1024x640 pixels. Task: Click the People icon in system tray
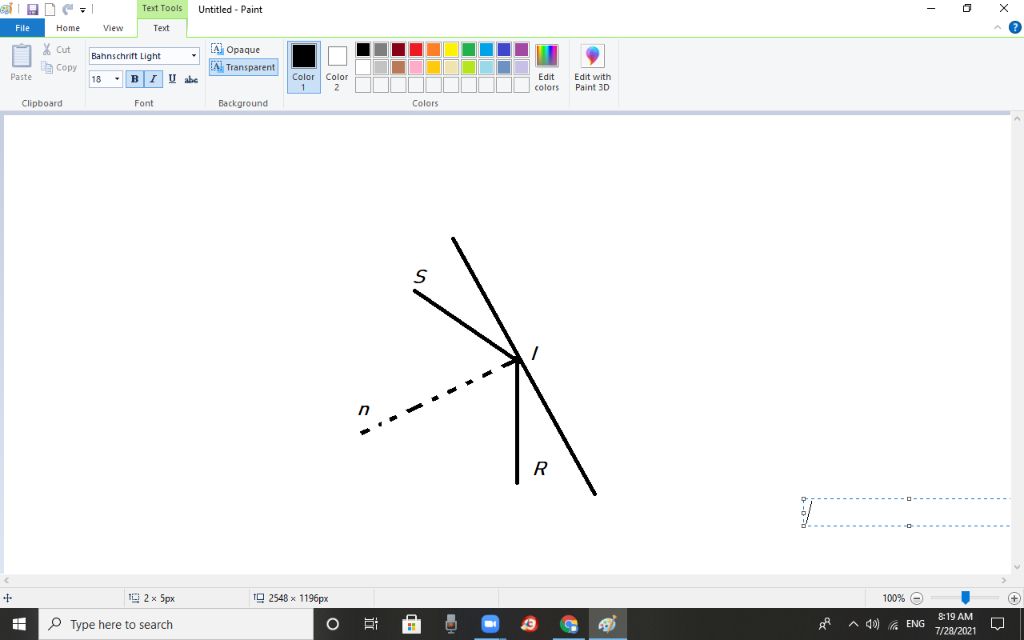tap(825, 624)
